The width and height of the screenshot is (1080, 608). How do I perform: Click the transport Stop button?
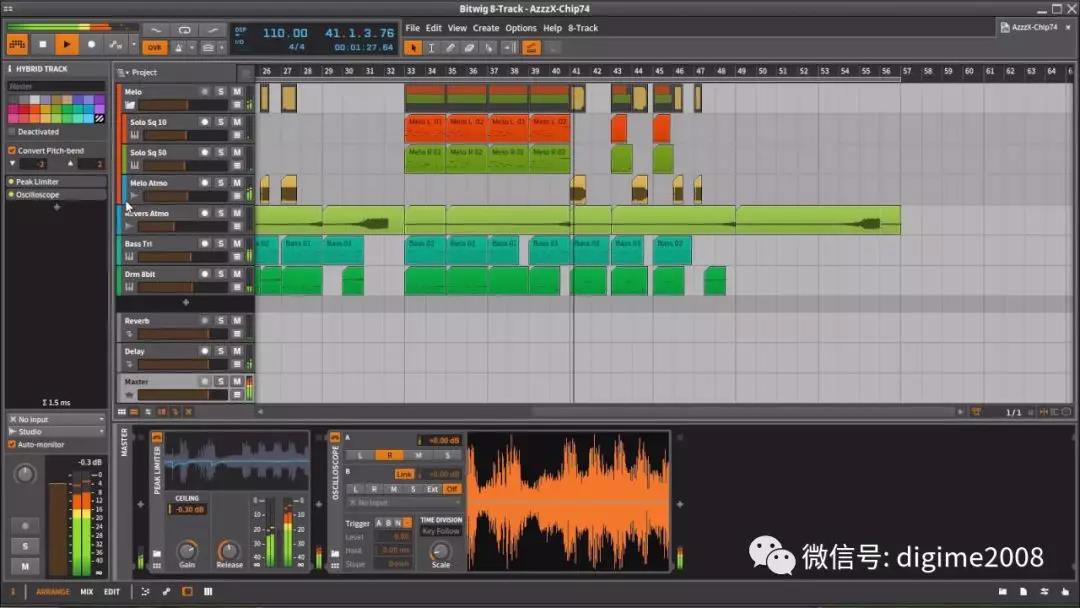pyautogui.click(x=43, y=45)
